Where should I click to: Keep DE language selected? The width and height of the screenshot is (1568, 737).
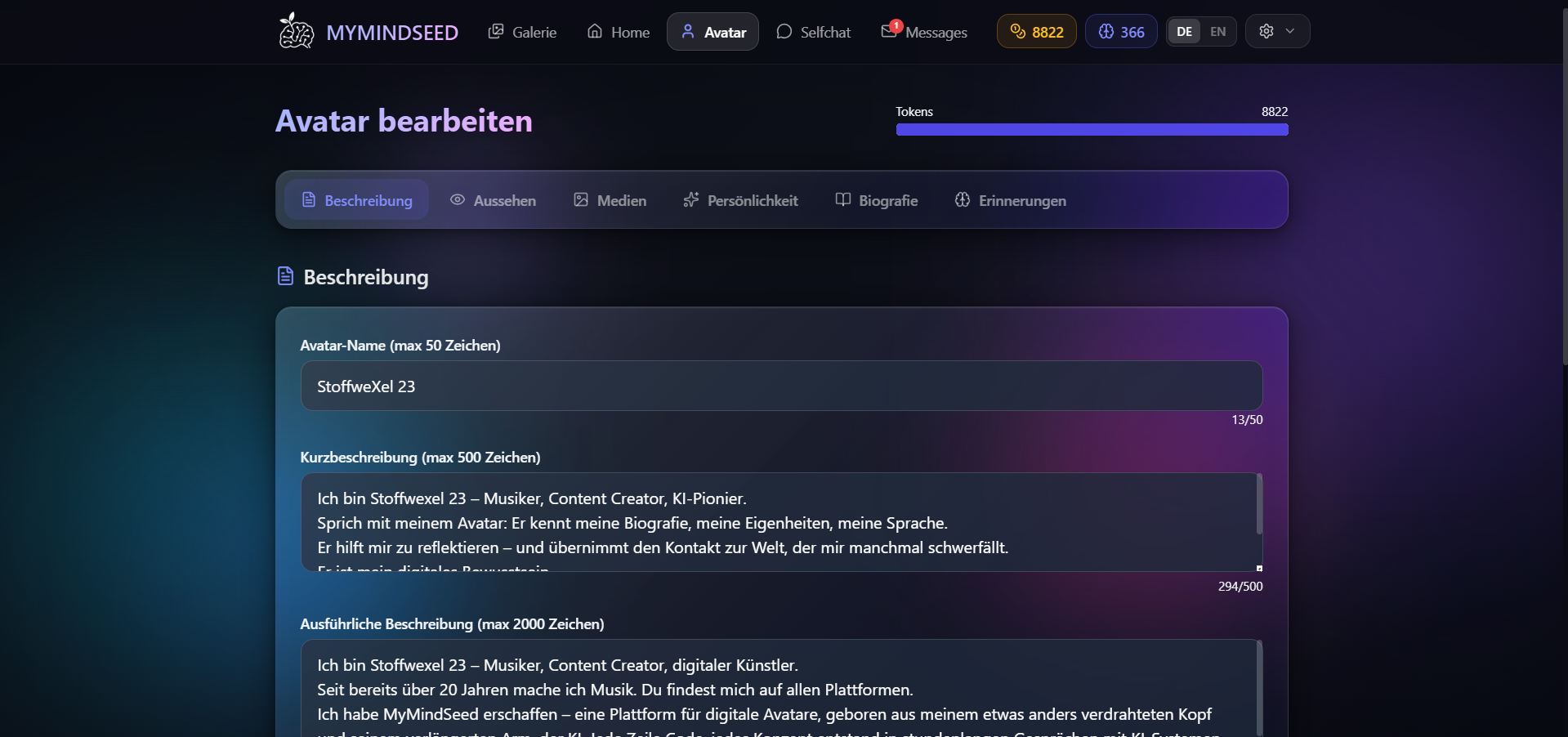point(1183,31)
